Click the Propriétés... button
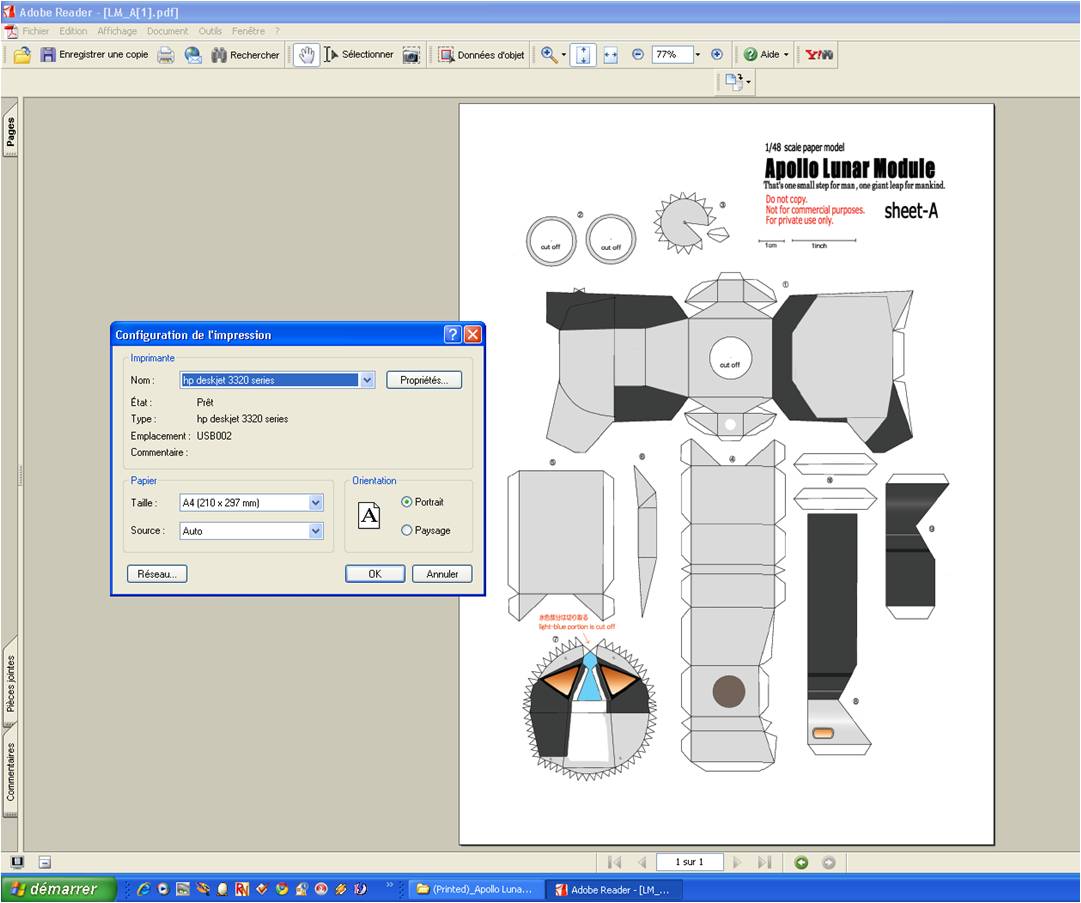 (x=424, y=380)
